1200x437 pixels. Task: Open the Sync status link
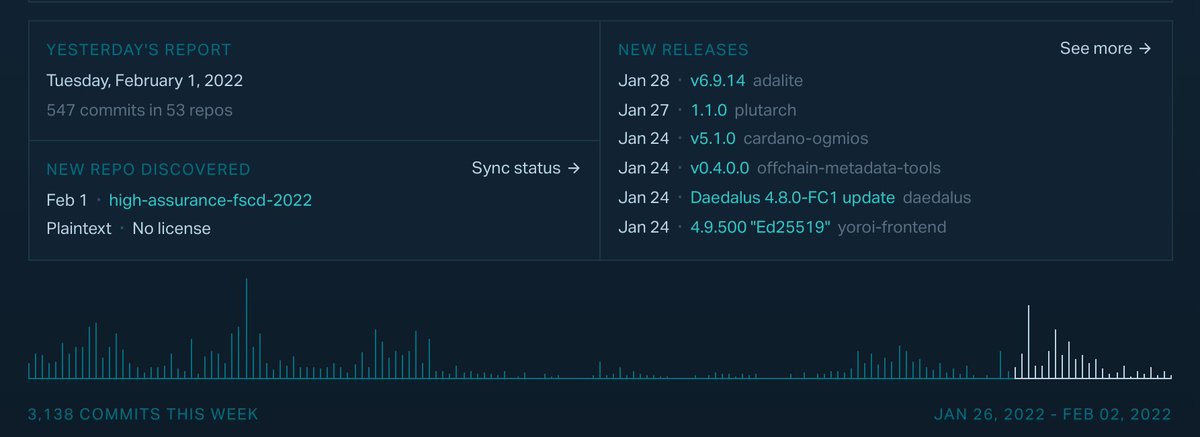(526, 168)
